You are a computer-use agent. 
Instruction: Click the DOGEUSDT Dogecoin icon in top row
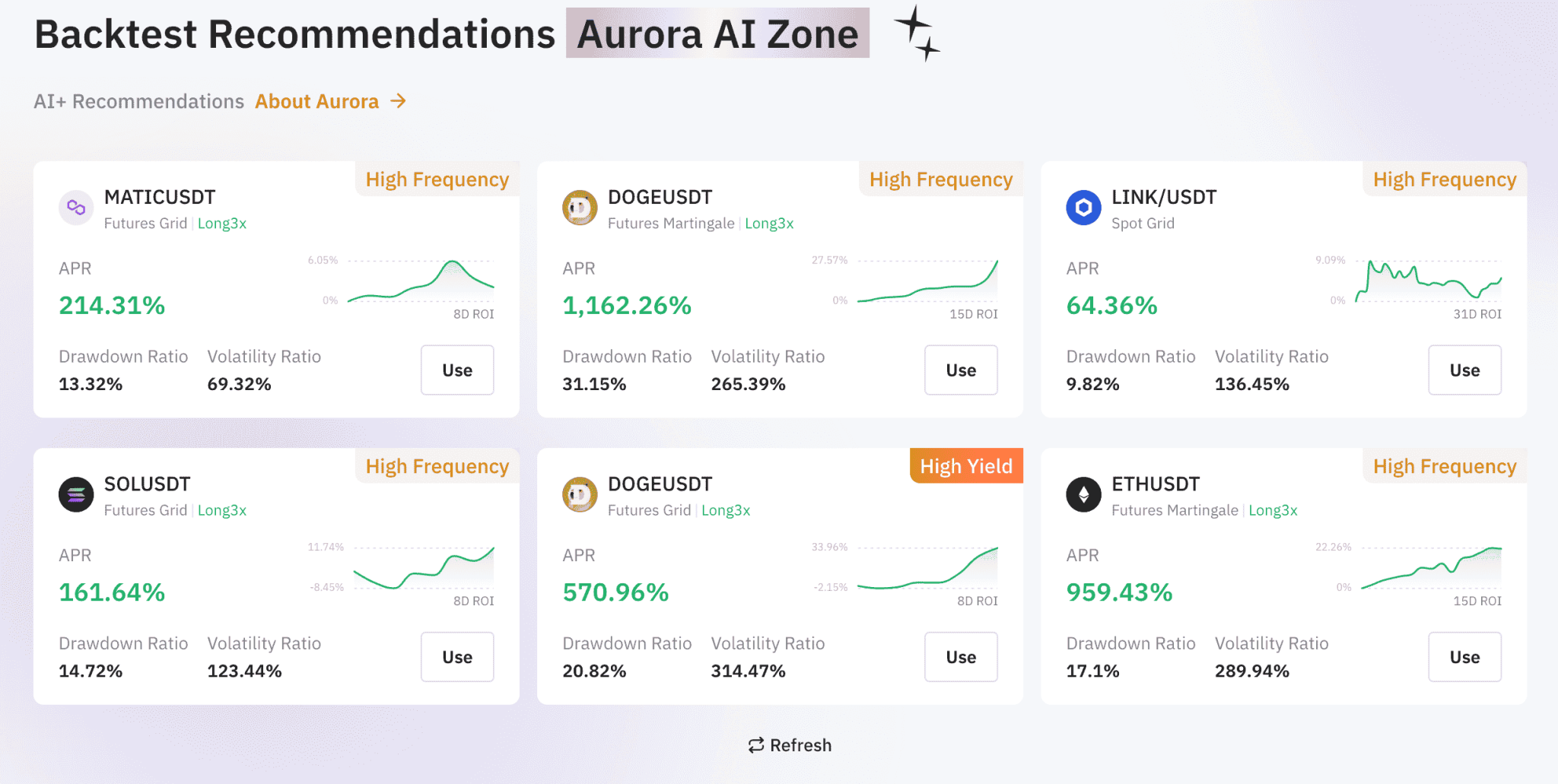pos(580,207)
